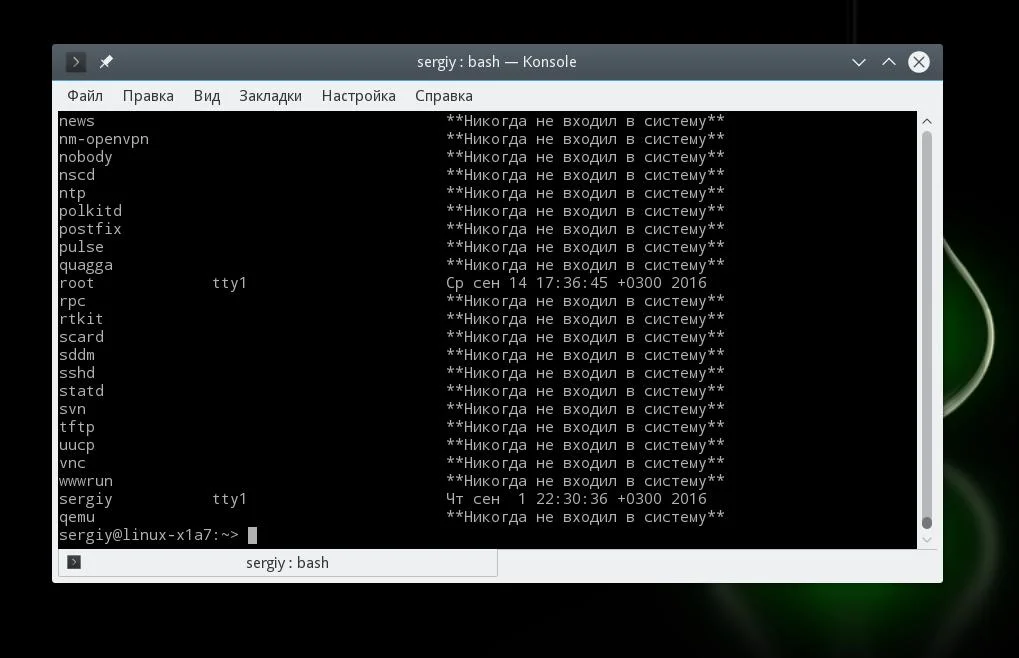1019x658 pixels.
Task: Open the Правка menu
Action: click(148, 95)
